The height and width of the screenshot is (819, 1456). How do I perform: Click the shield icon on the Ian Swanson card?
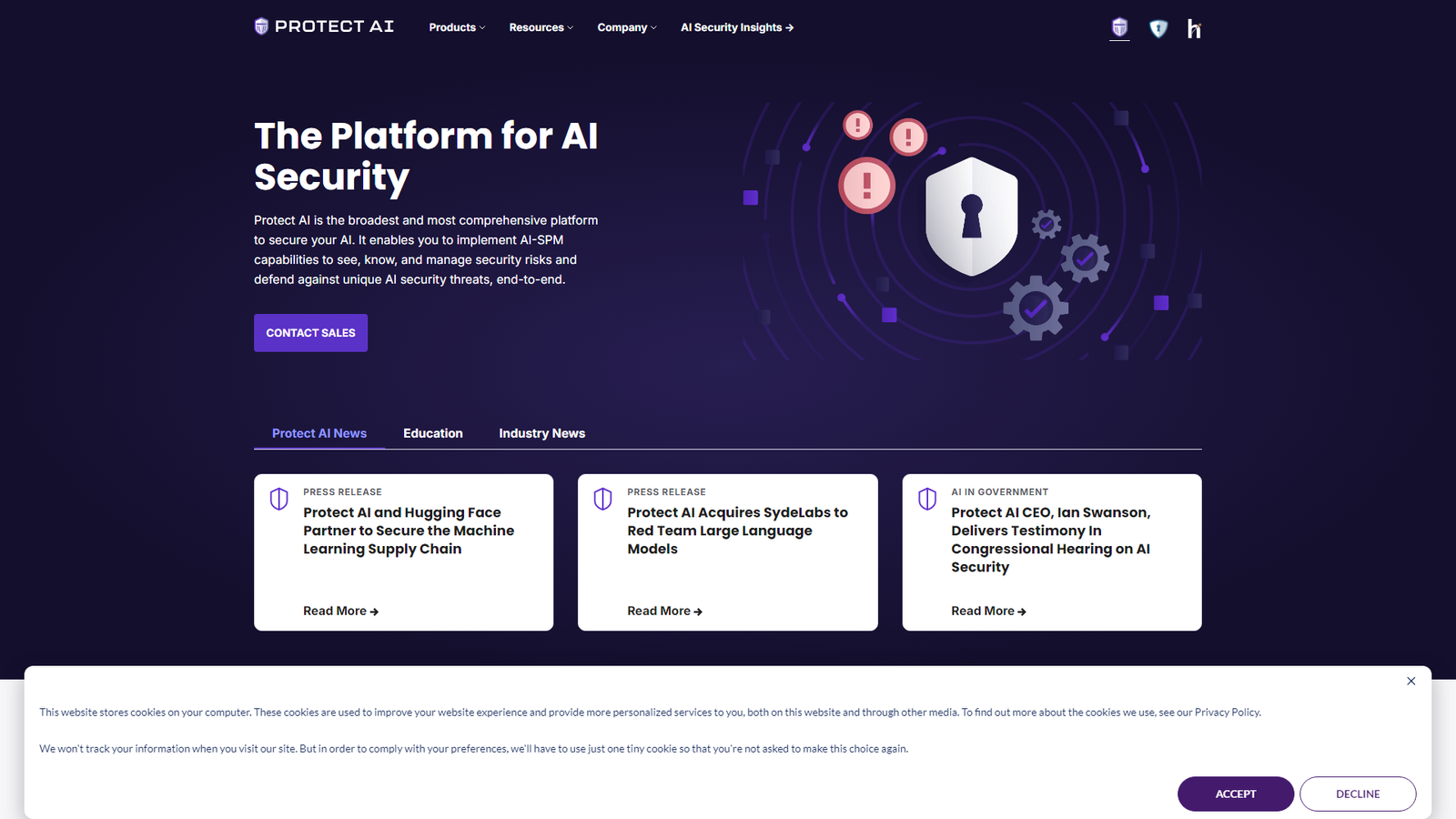(926, 499)
